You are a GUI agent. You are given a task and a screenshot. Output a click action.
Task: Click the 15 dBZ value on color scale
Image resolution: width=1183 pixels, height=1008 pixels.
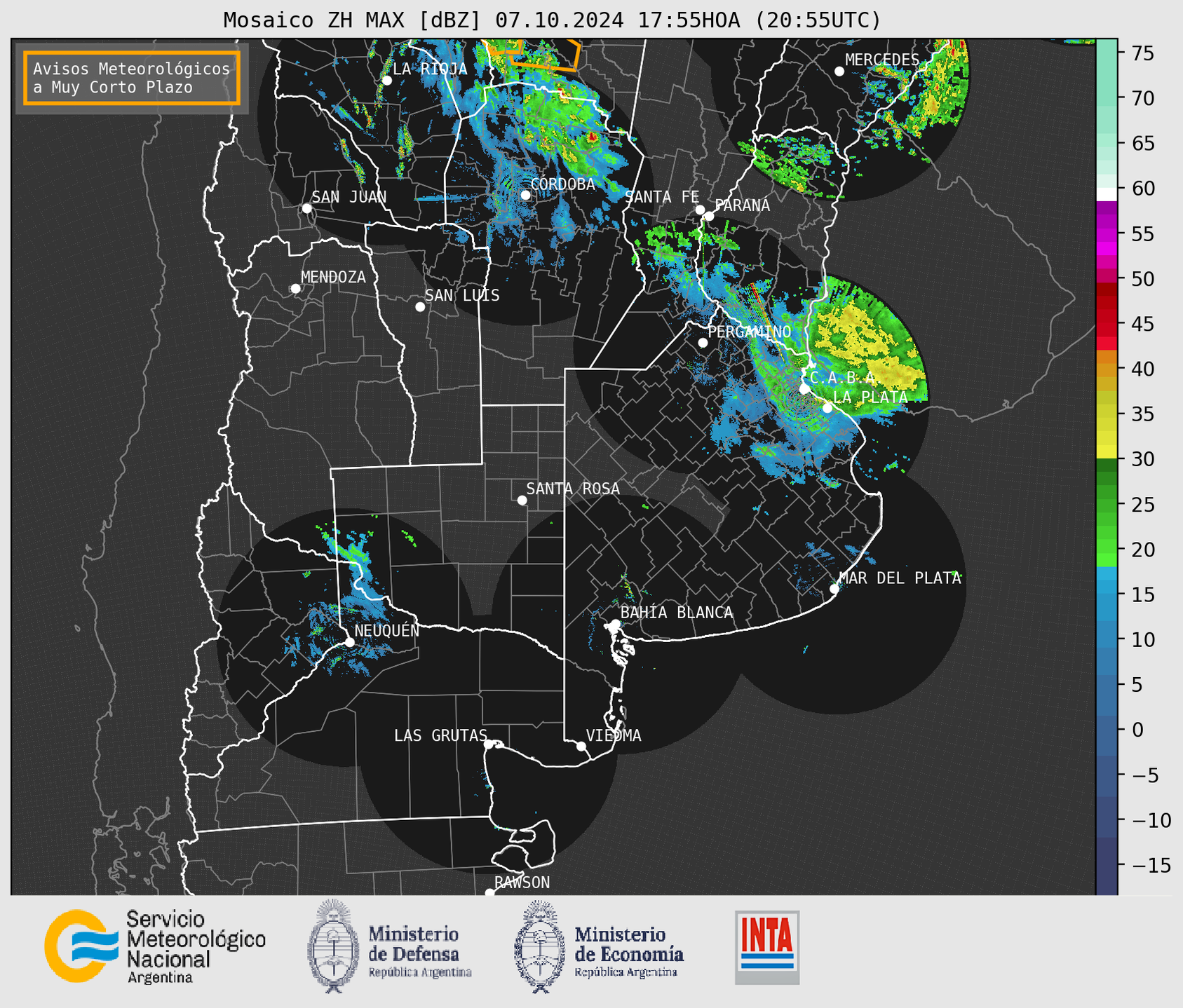coord(1142,594)
